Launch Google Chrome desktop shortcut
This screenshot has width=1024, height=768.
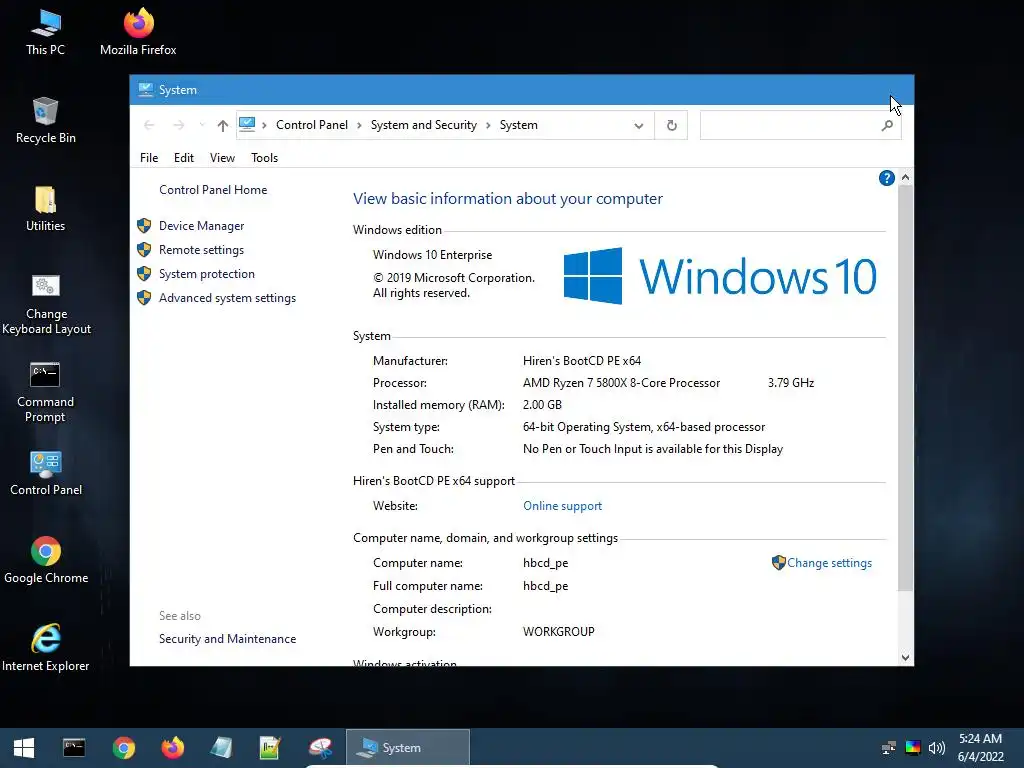point(46,561)
